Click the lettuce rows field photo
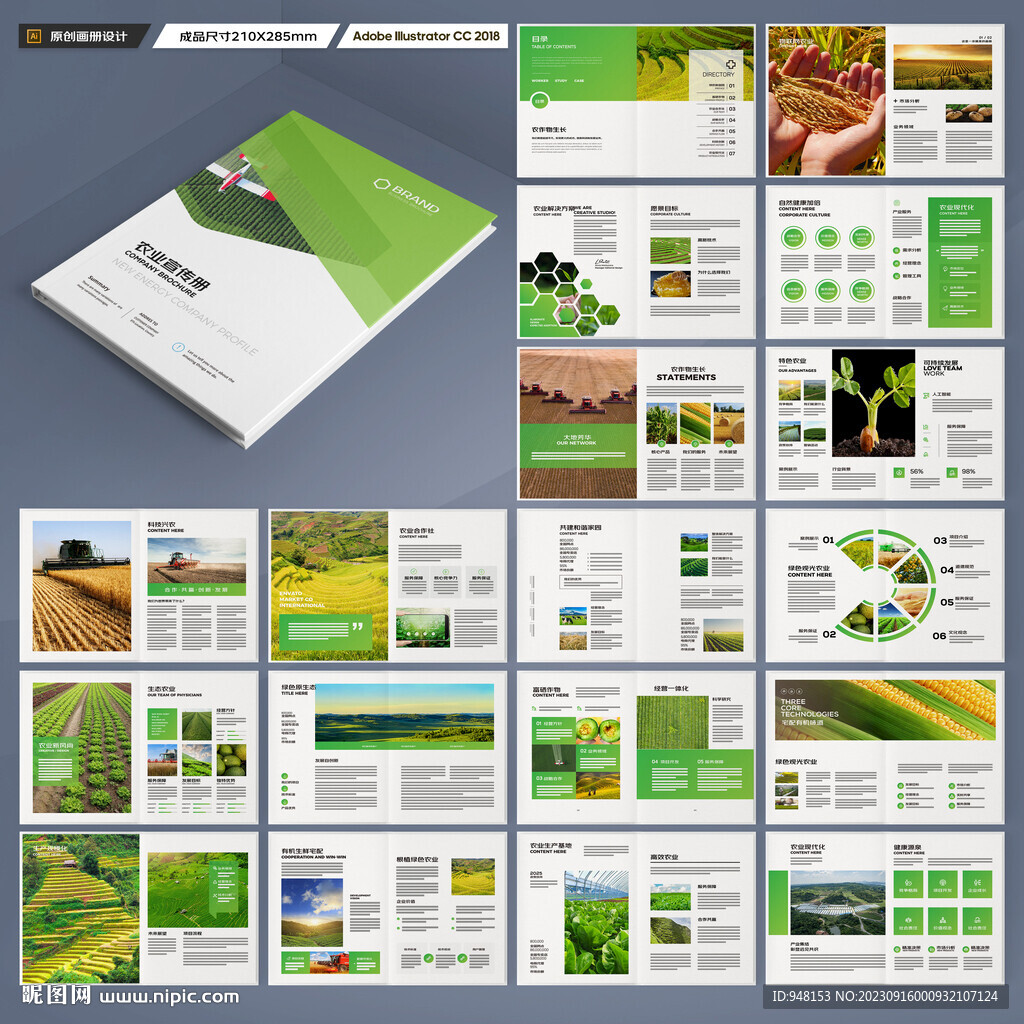 tap(82, 748)
